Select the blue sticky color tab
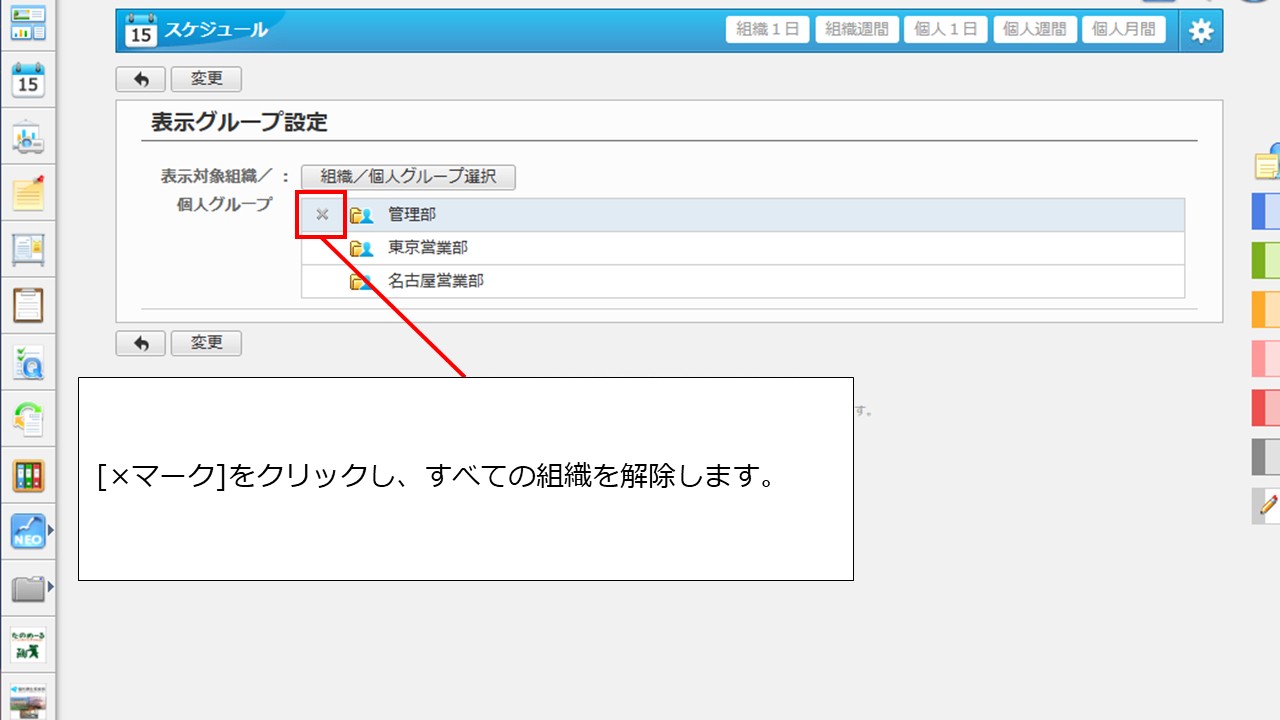Image resolution: width=1280 pixels, height=720 pixels. [1266, 212]
